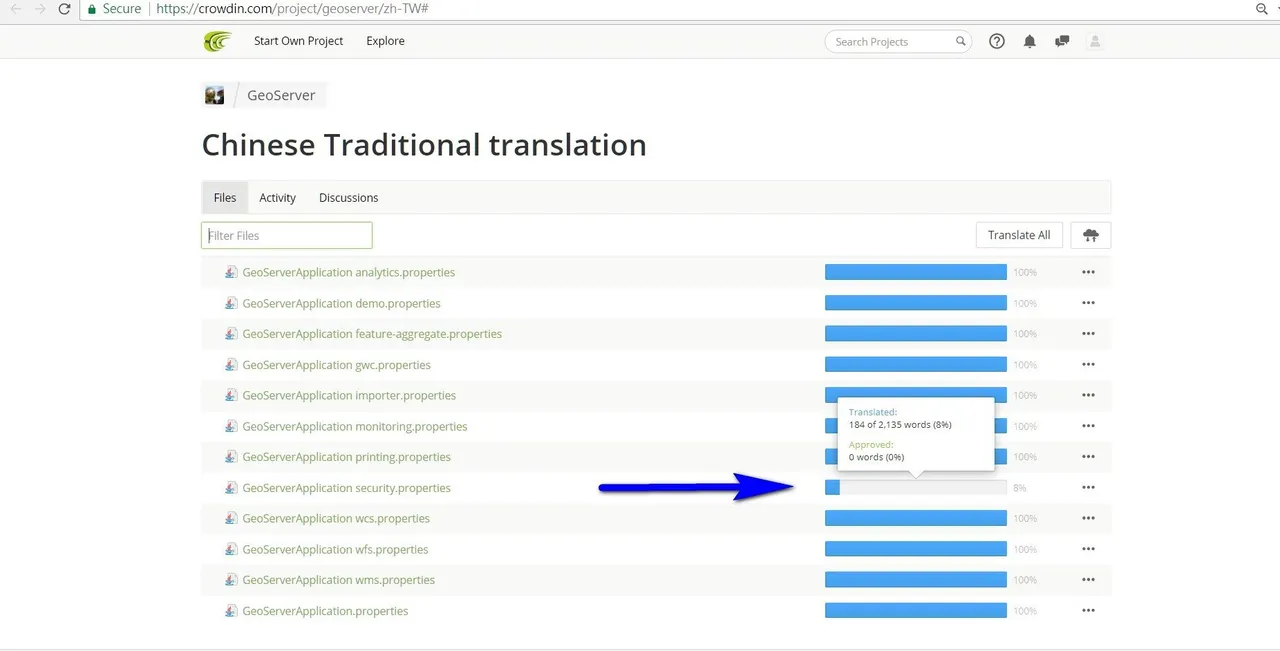This screenshot has width=1280, height=651.
Task: Click the GeoServer breadcrumb link
Action: [281, 95]
